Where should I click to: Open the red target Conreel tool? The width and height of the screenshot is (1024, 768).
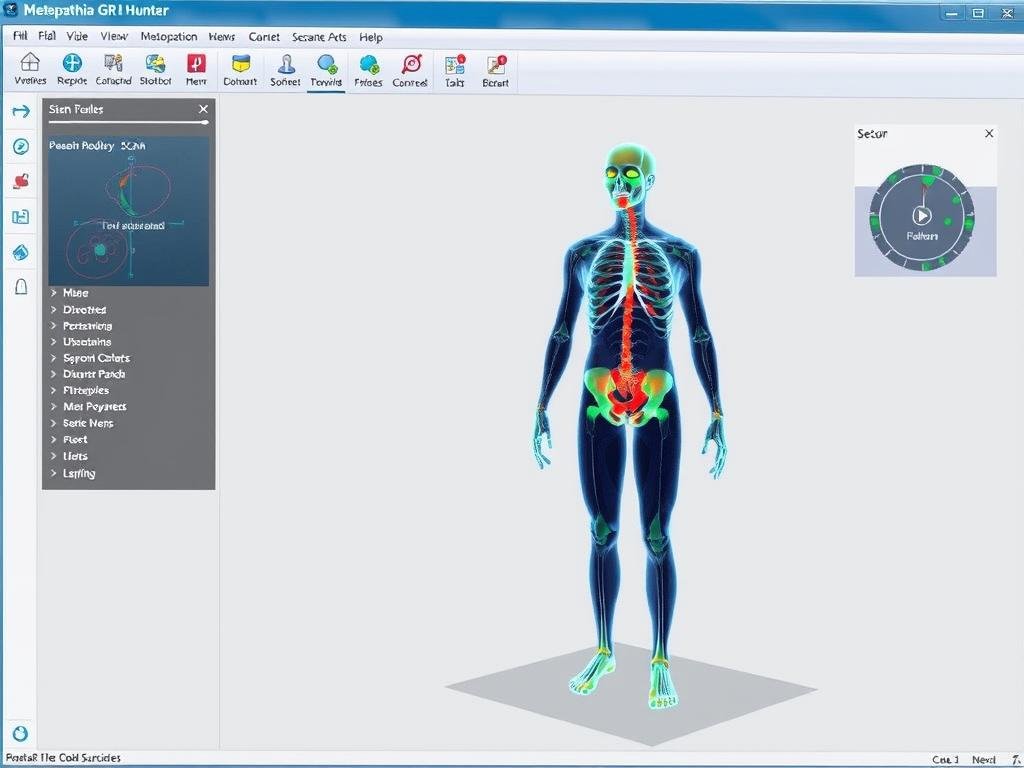410,65
